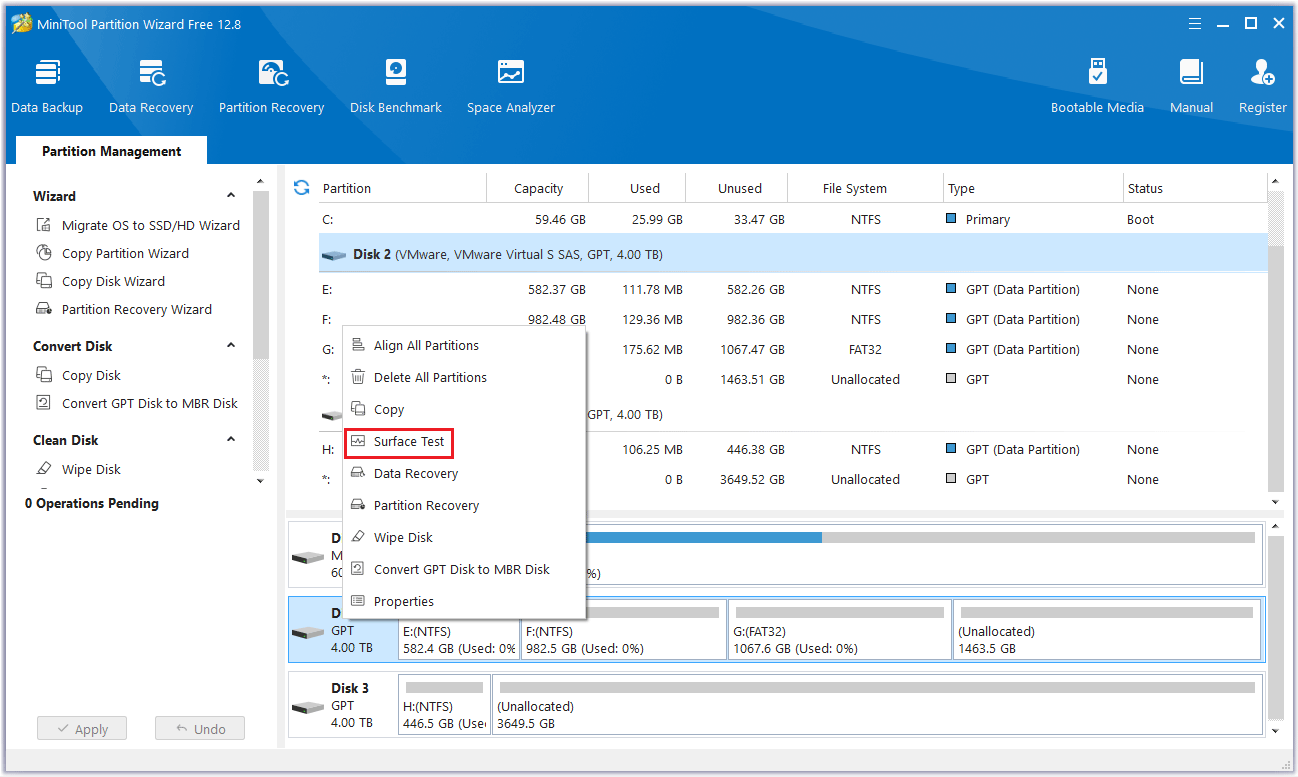Select partition E: row in list
1298x777 pixels.
793,289
